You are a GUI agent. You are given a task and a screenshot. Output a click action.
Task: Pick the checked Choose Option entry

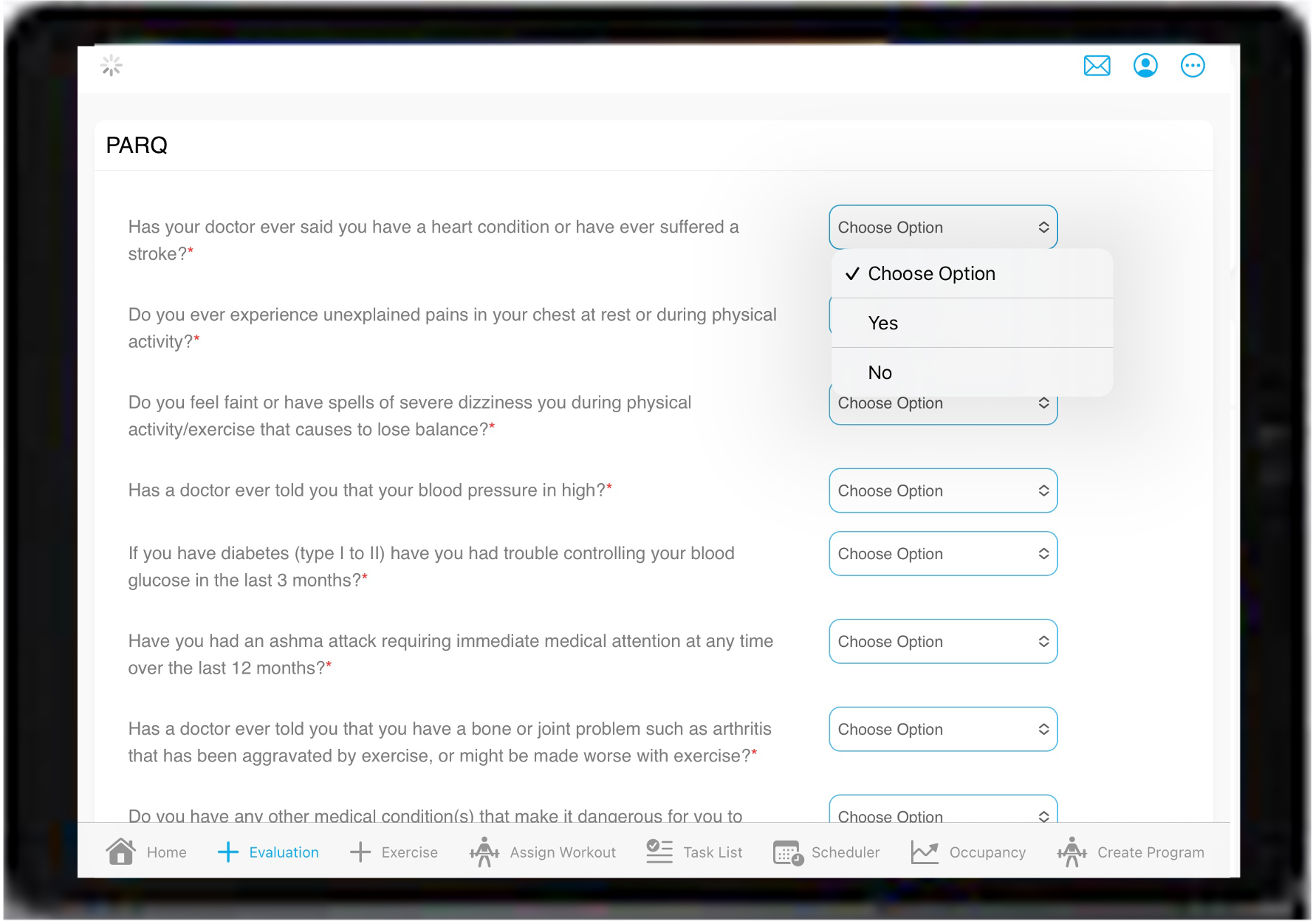click(931, 274)
